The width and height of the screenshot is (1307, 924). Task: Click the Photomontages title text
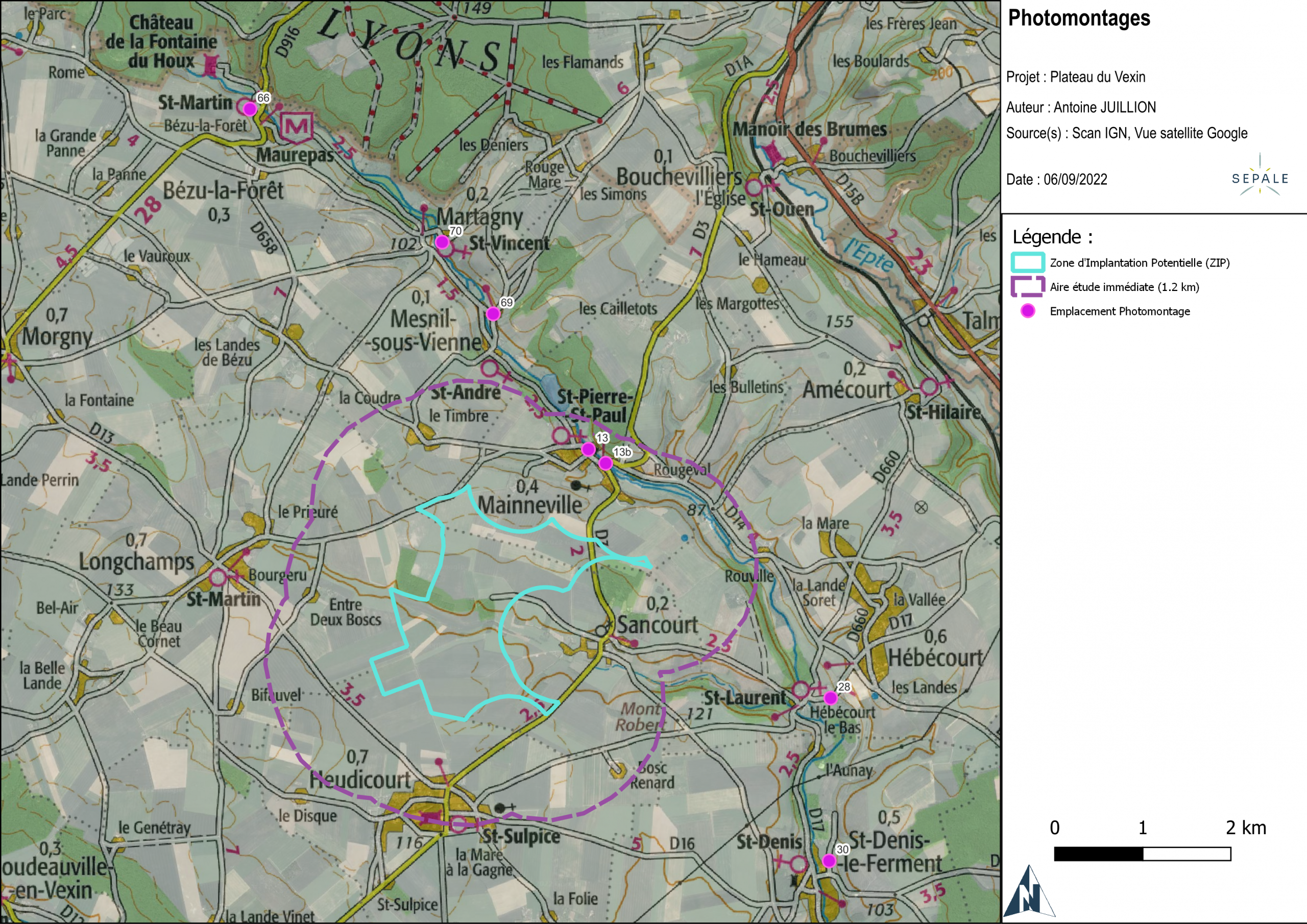point(1079,18)
